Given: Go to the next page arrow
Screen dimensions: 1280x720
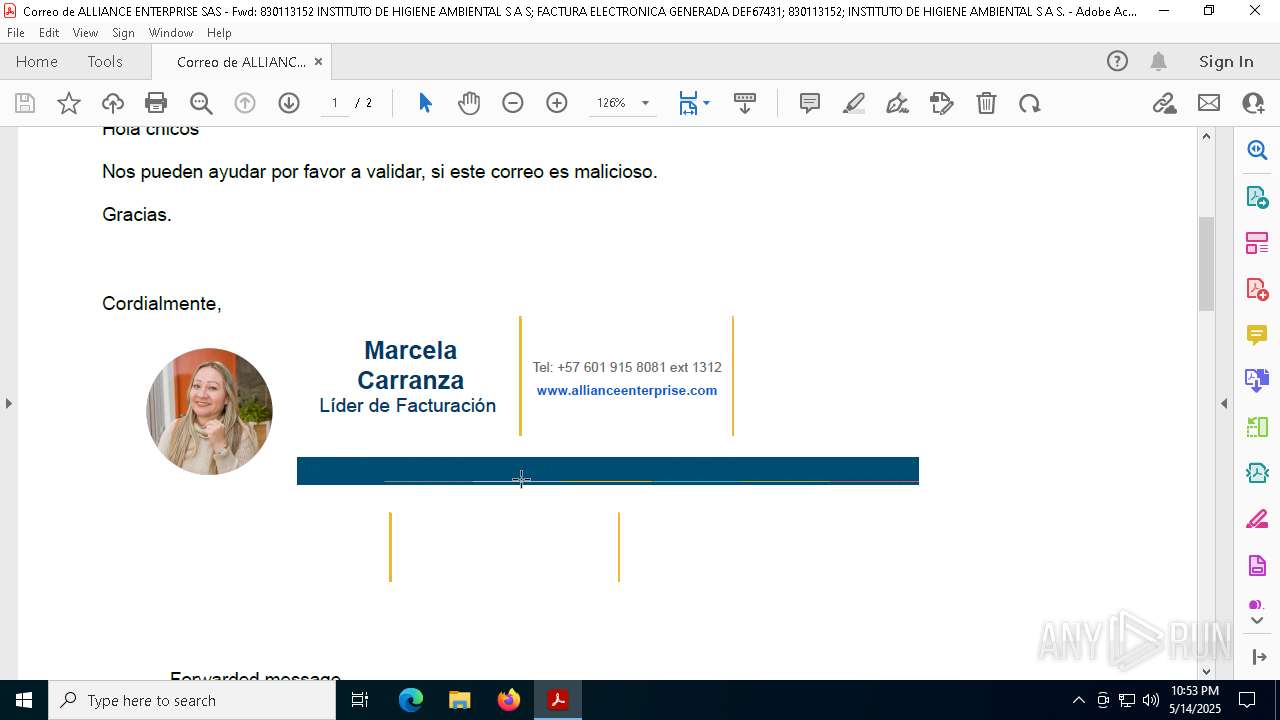Looking at the screenshot, I should (289, 103).
